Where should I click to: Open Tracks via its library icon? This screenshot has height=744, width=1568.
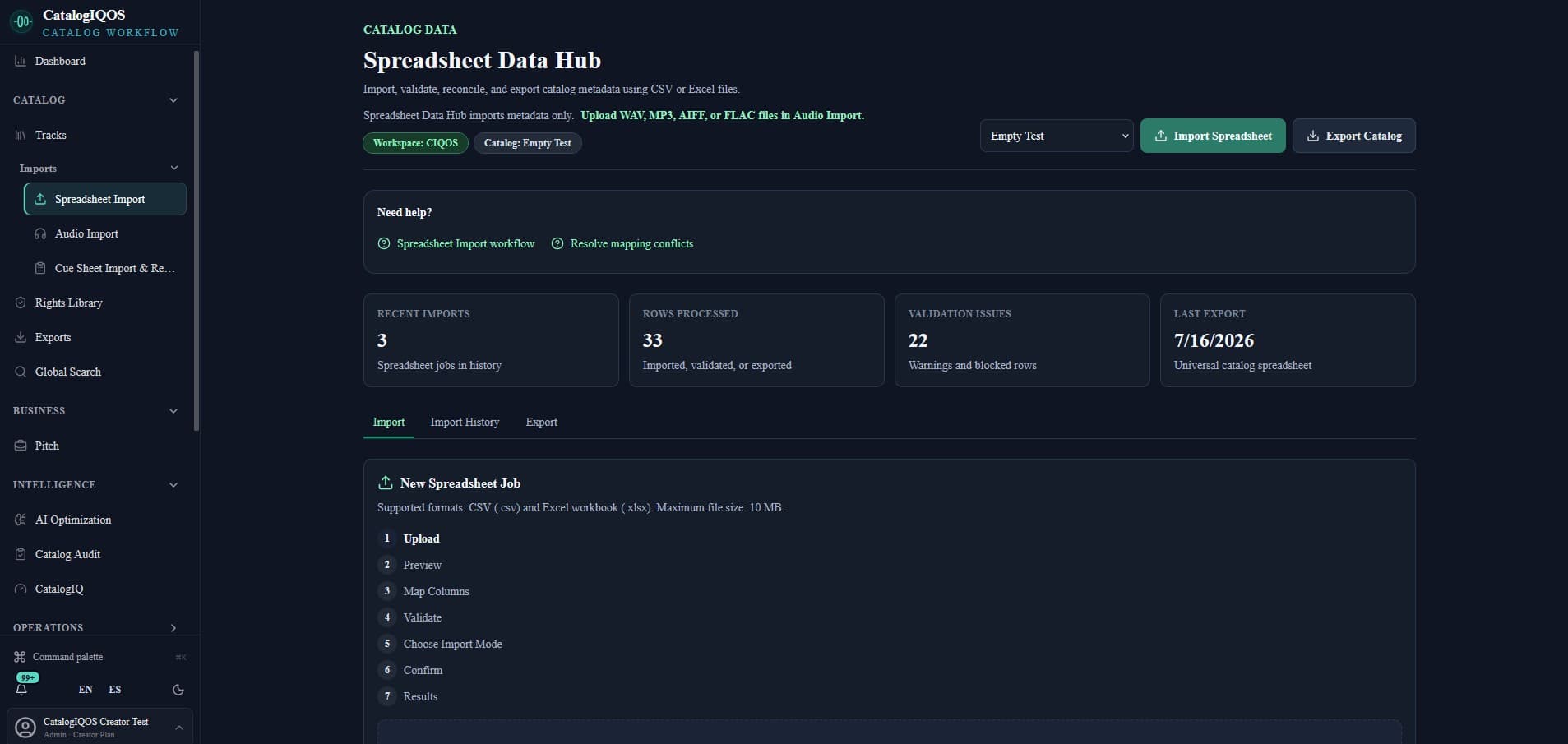(x=21, y=136)
